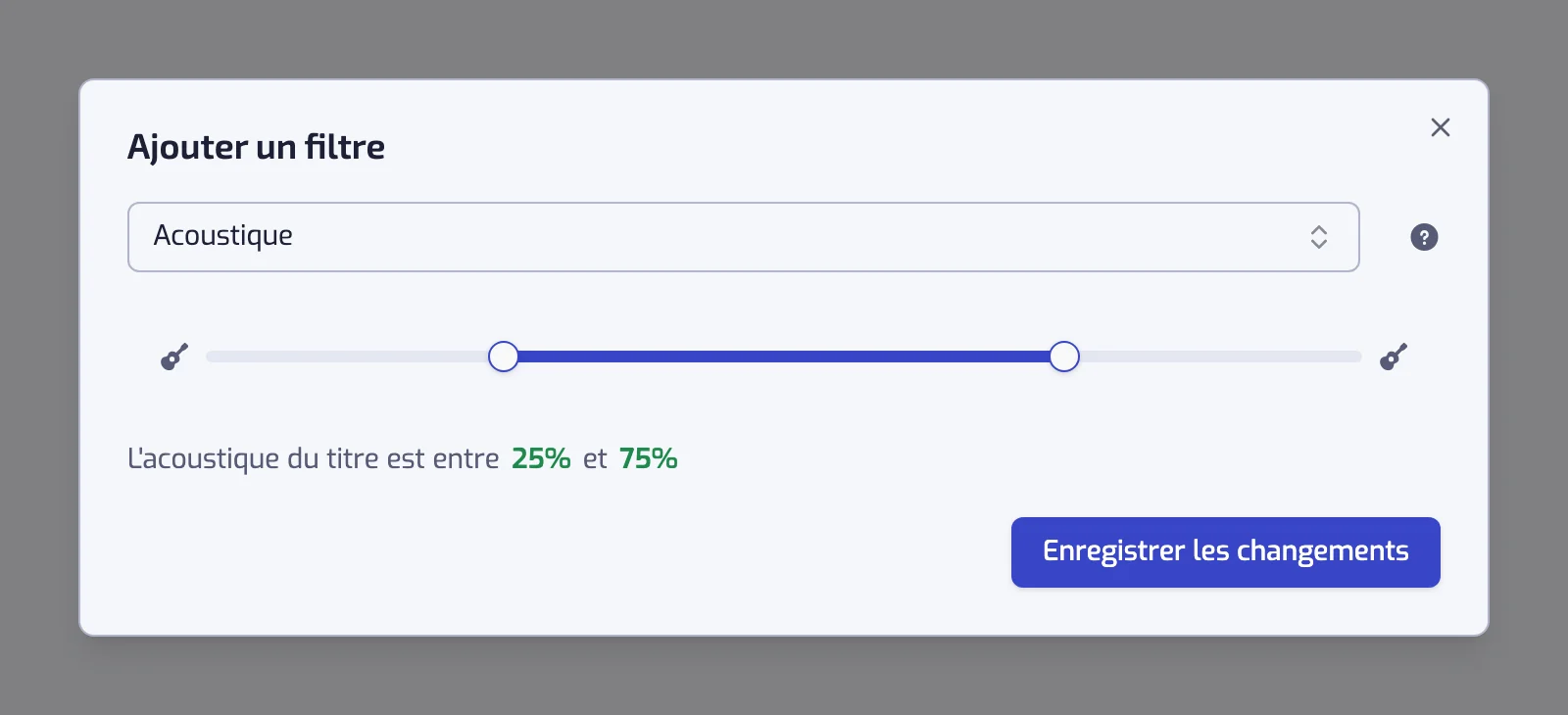
Task: Click the word et between the percentages
Action: point(595,458)
